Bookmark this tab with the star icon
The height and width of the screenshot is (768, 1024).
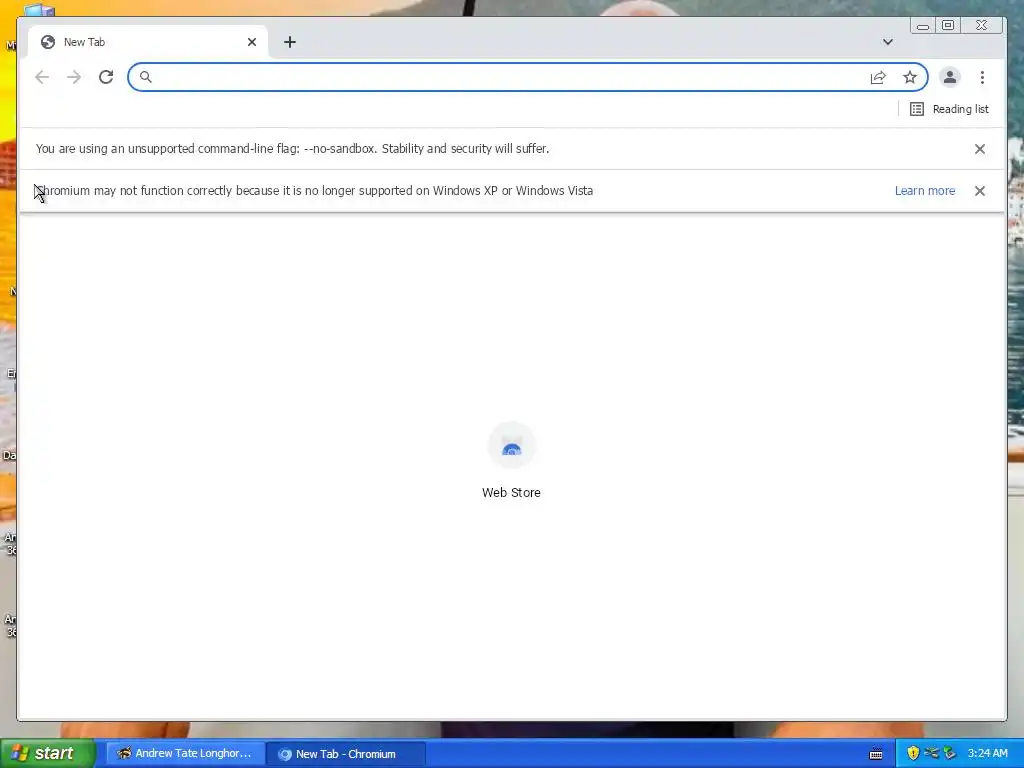coord(910,78)
